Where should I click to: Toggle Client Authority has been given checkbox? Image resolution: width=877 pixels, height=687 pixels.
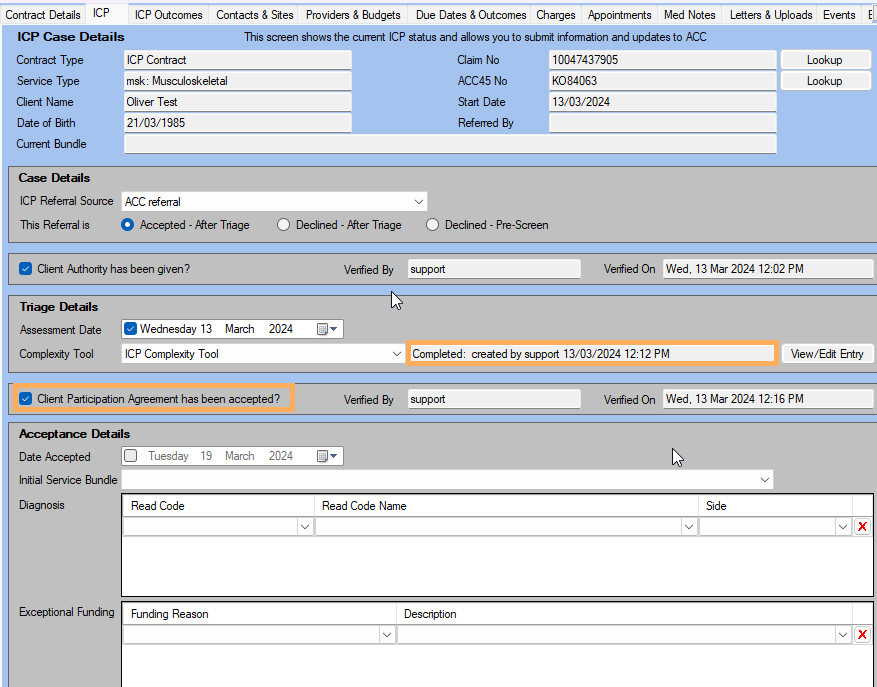[x=26, y=269]
